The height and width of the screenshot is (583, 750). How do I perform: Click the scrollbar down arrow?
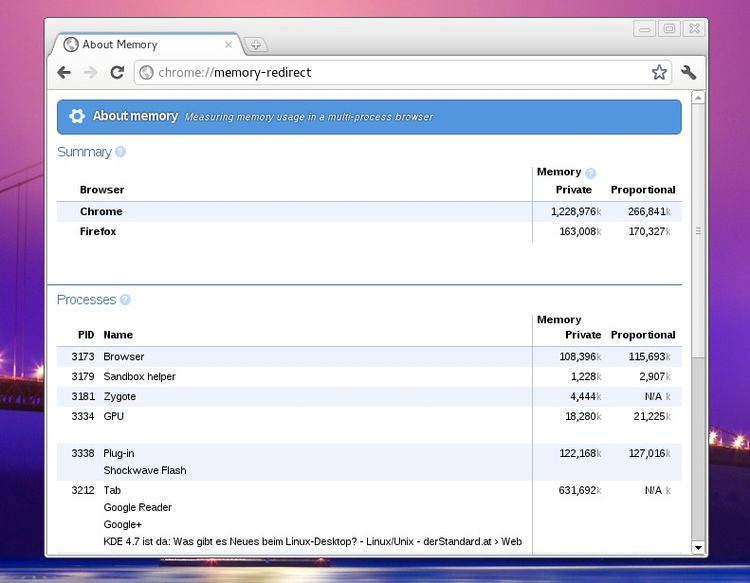click(x=698, y=547)
